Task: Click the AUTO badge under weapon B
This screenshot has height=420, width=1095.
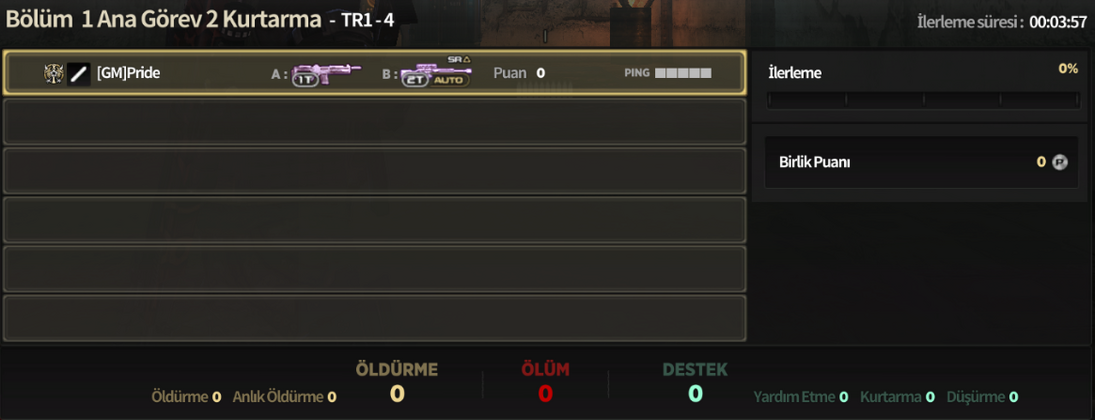Action: (449, 80)
